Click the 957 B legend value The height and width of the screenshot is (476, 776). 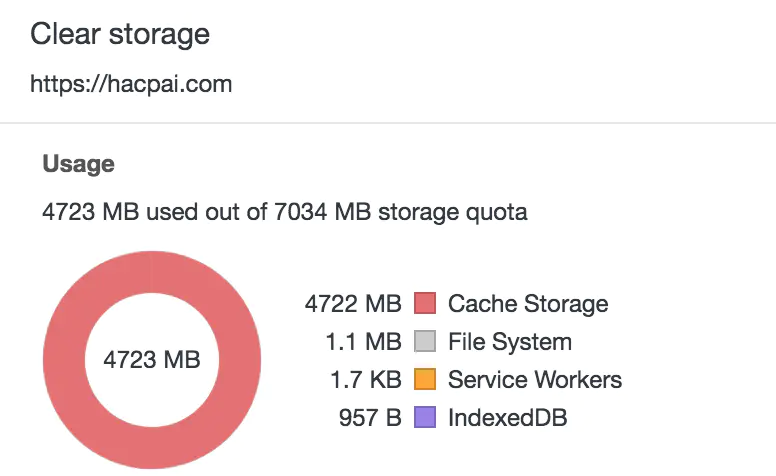[x=370, y=418]
